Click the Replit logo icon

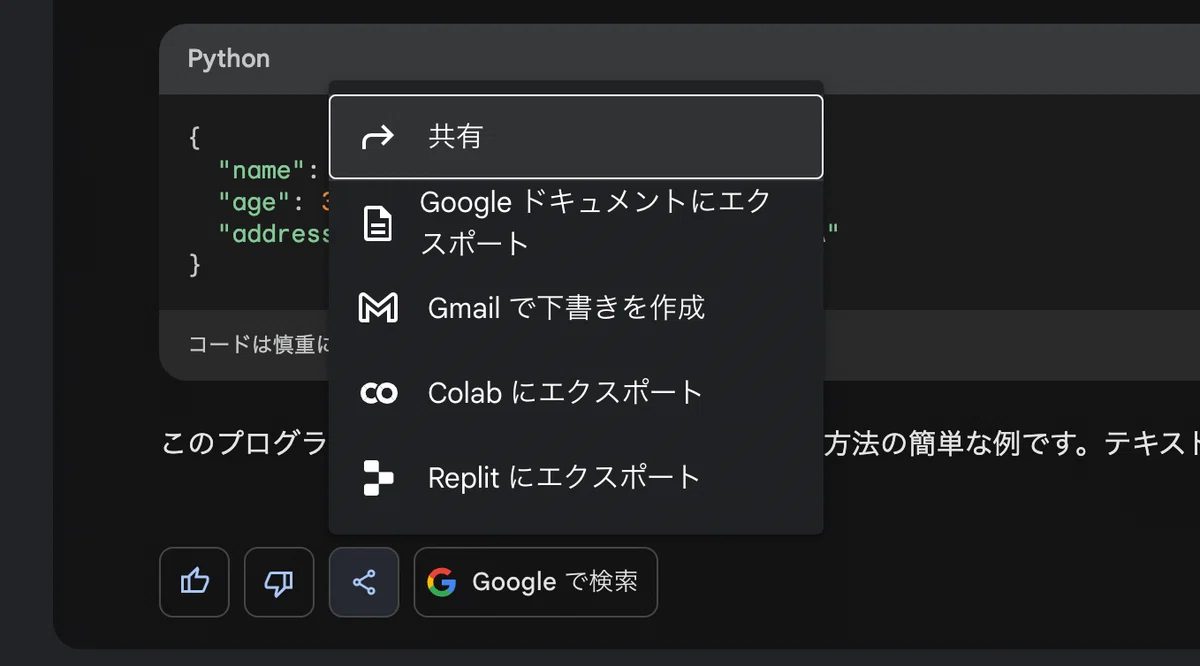coord(378,478)
